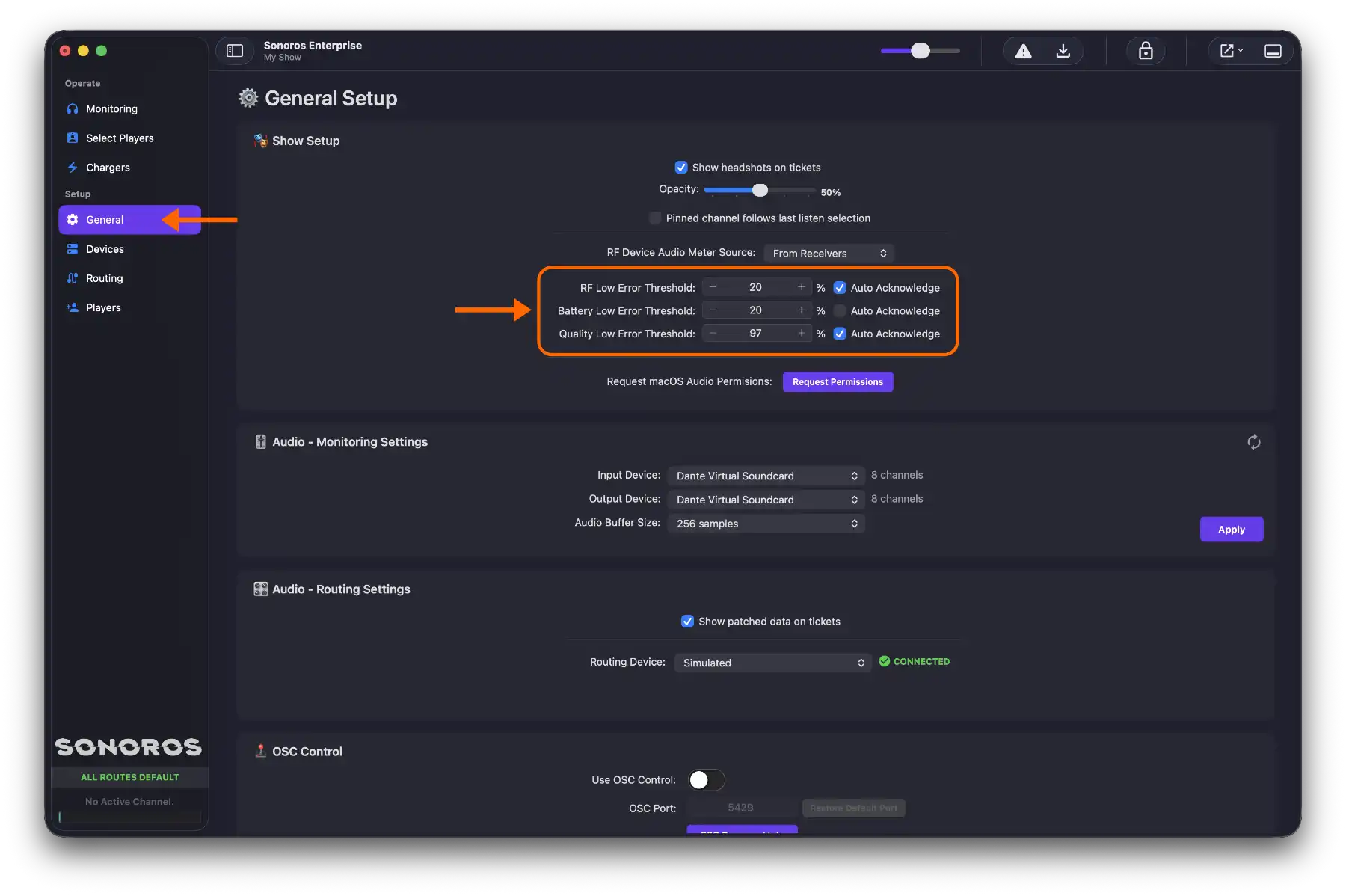Click the OSC Port number field

741,808
